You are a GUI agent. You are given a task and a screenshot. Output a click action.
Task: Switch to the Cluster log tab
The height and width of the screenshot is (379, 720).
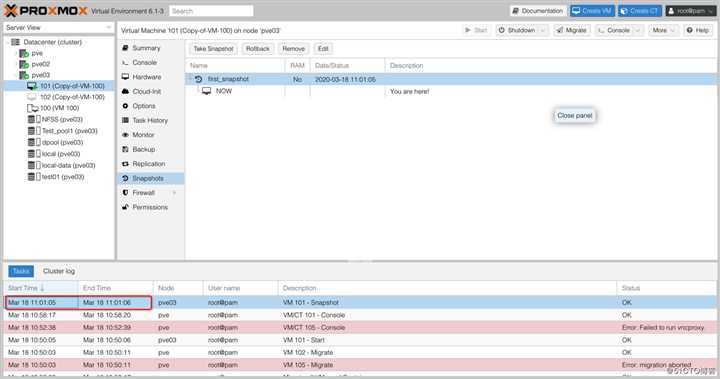point(59,271)
